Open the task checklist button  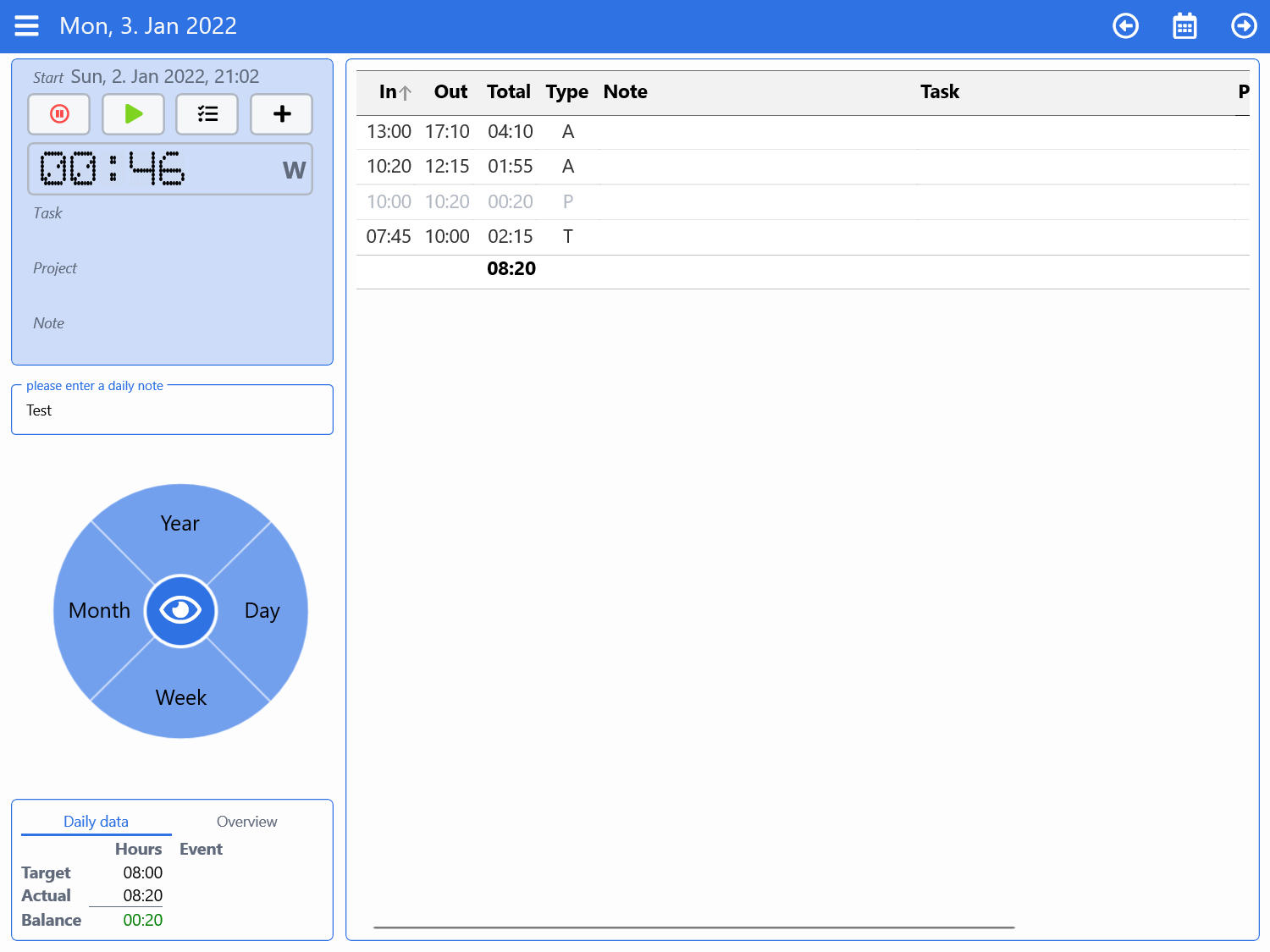[x=207, y=114]
